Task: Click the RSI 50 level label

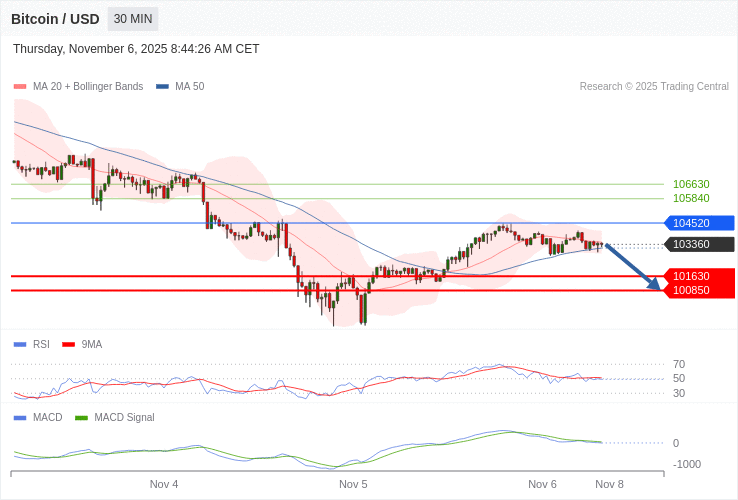Action: point(679,378)
